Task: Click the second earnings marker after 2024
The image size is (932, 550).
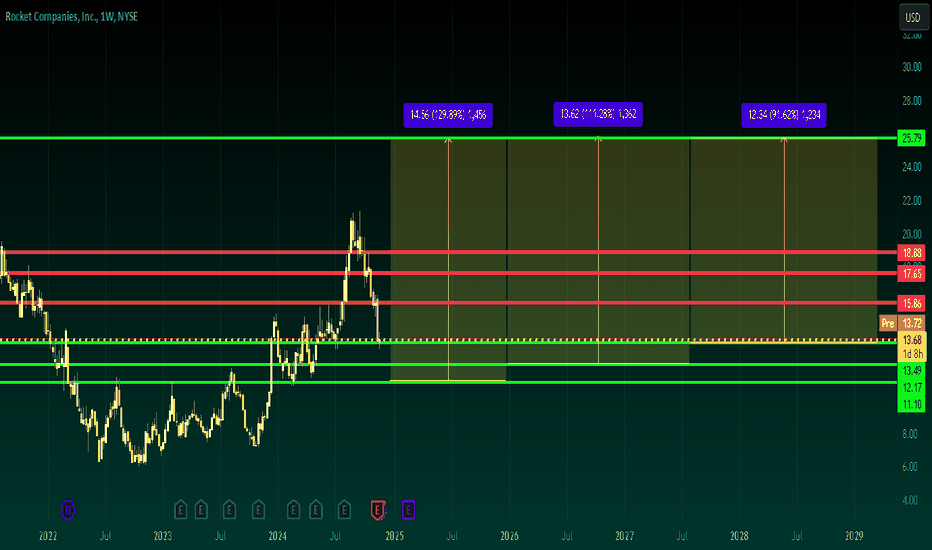Action: point(316,510)
